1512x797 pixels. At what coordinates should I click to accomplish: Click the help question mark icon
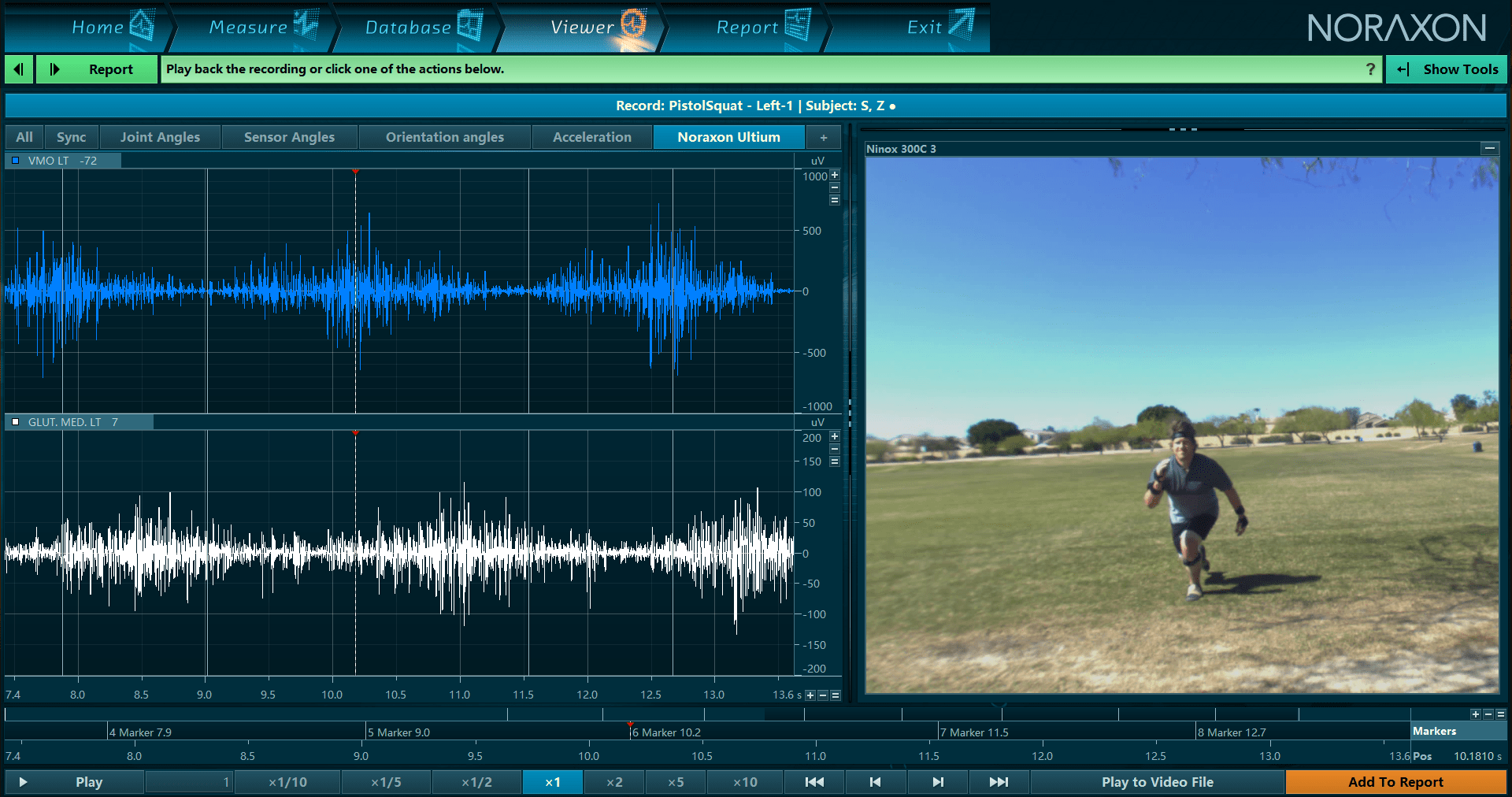point(1370,69)
